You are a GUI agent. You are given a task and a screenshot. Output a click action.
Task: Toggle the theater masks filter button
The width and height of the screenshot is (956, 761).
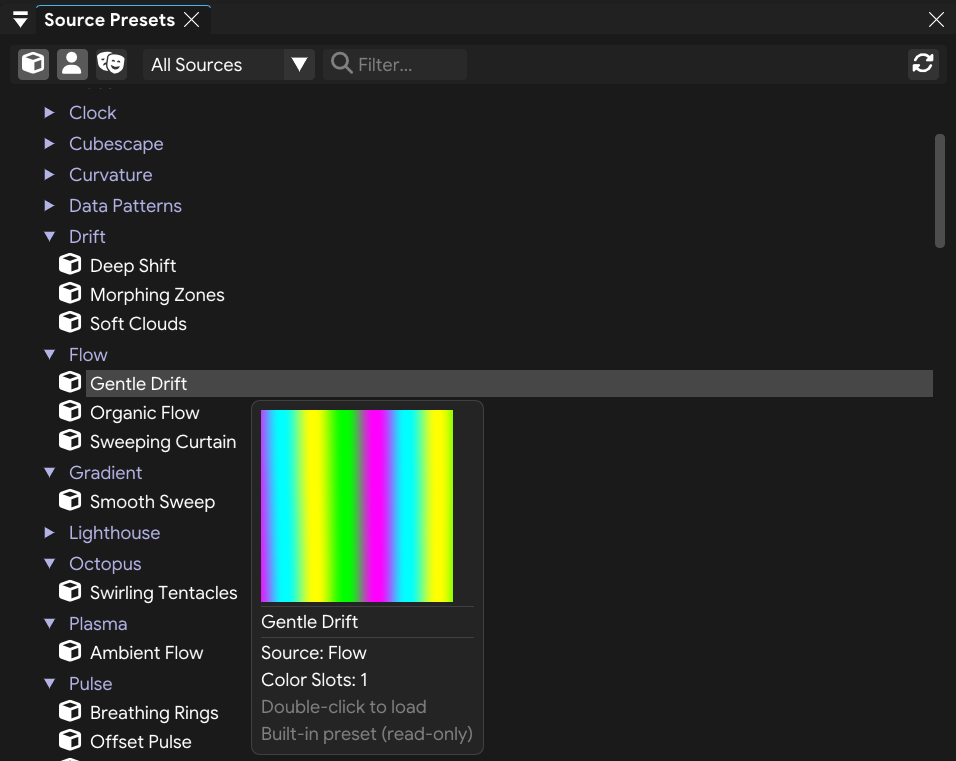pos(111,64)
